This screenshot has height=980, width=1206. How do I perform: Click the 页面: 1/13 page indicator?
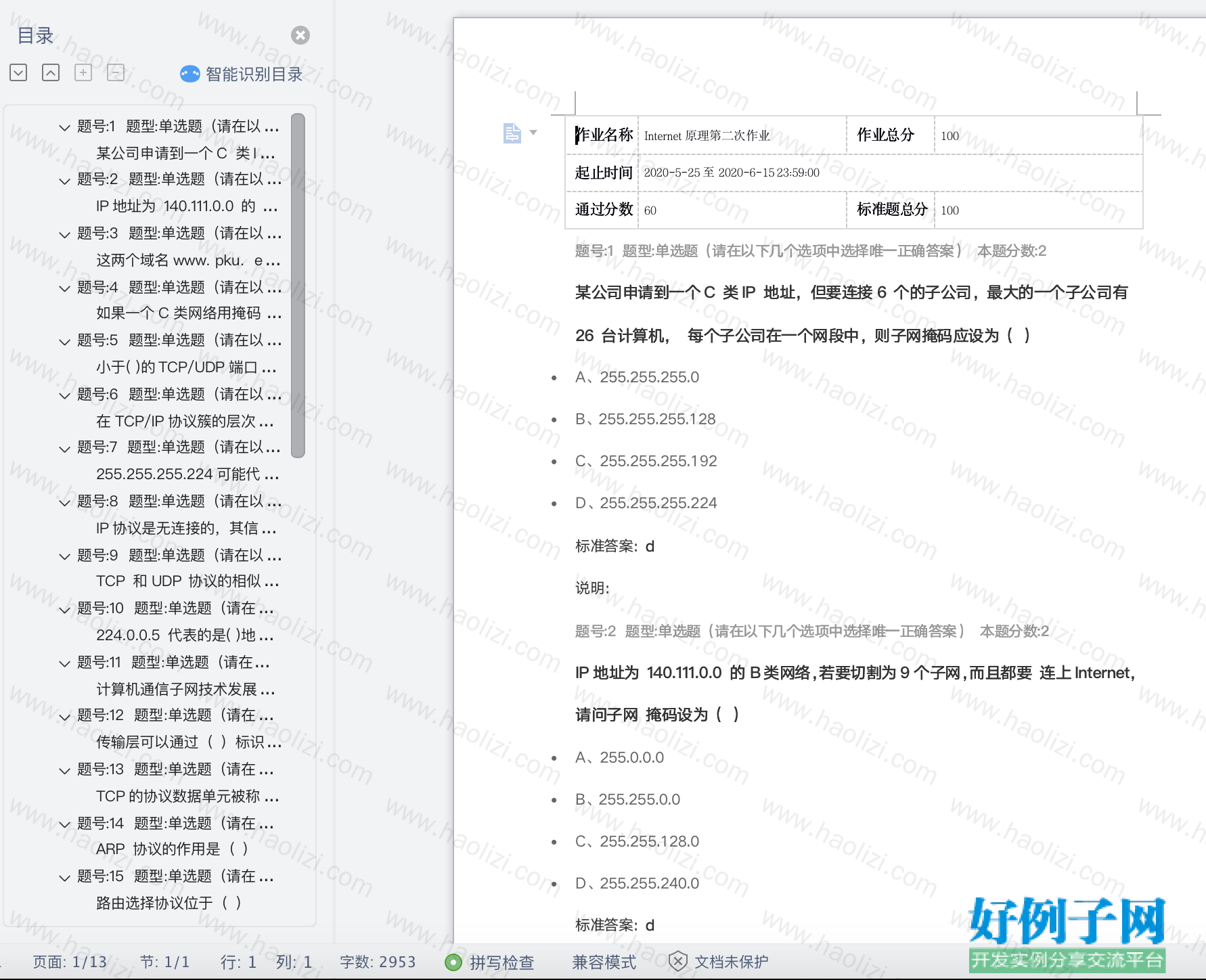pos(70,962)
